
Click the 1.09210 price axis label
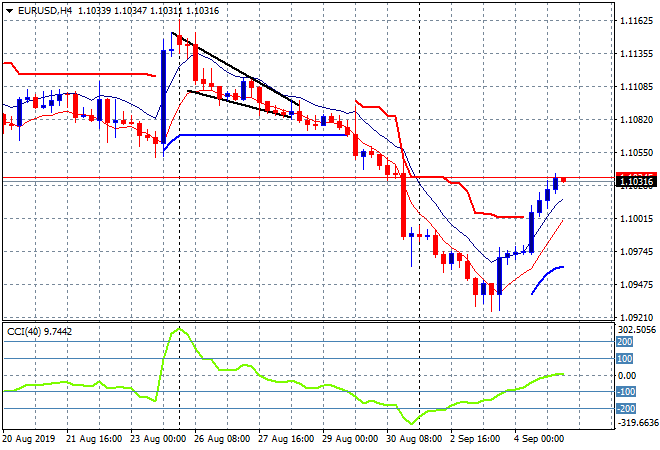pos(637,317)
